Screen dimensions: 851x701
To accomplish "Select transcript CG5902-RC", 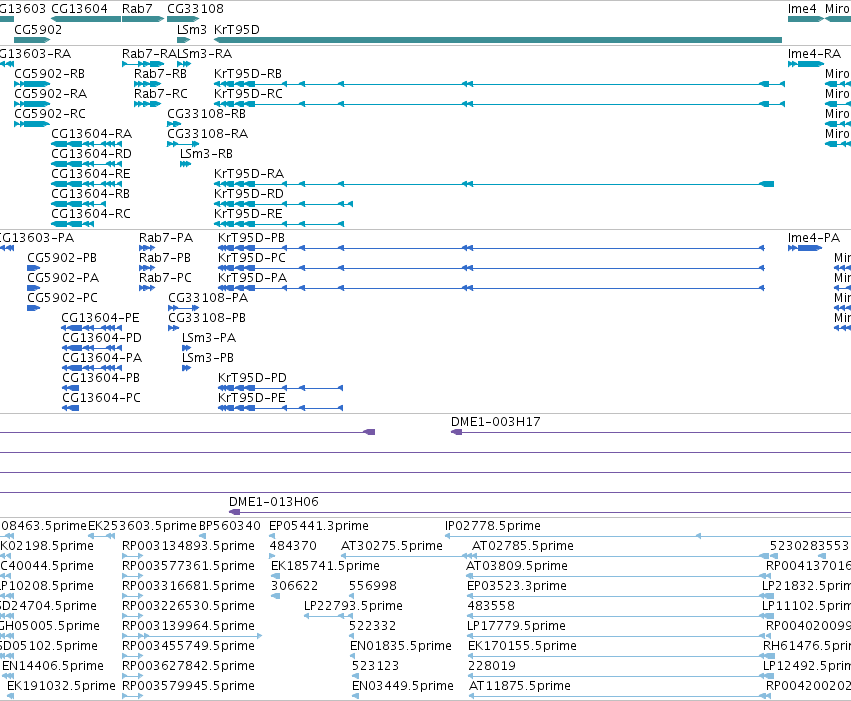I will click(x=50, y=114).
